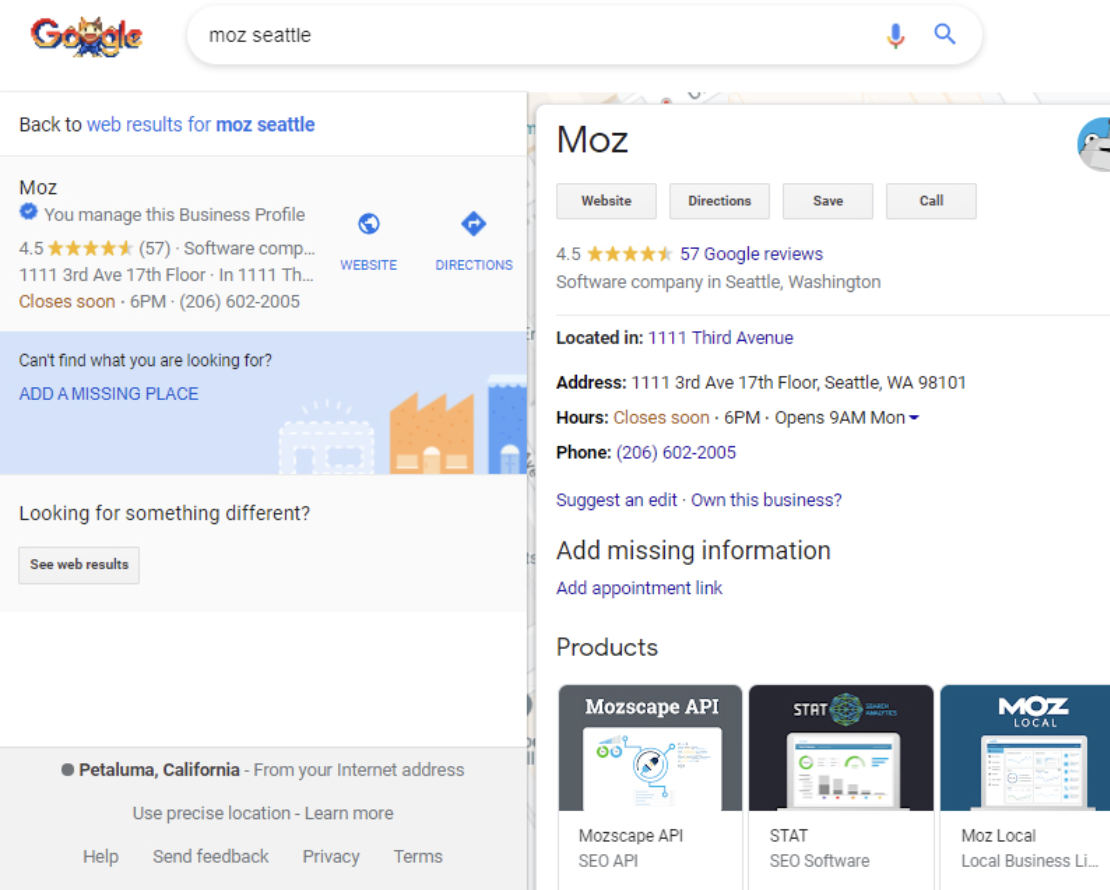Click Send feedback footer link

tap(211, 856)
